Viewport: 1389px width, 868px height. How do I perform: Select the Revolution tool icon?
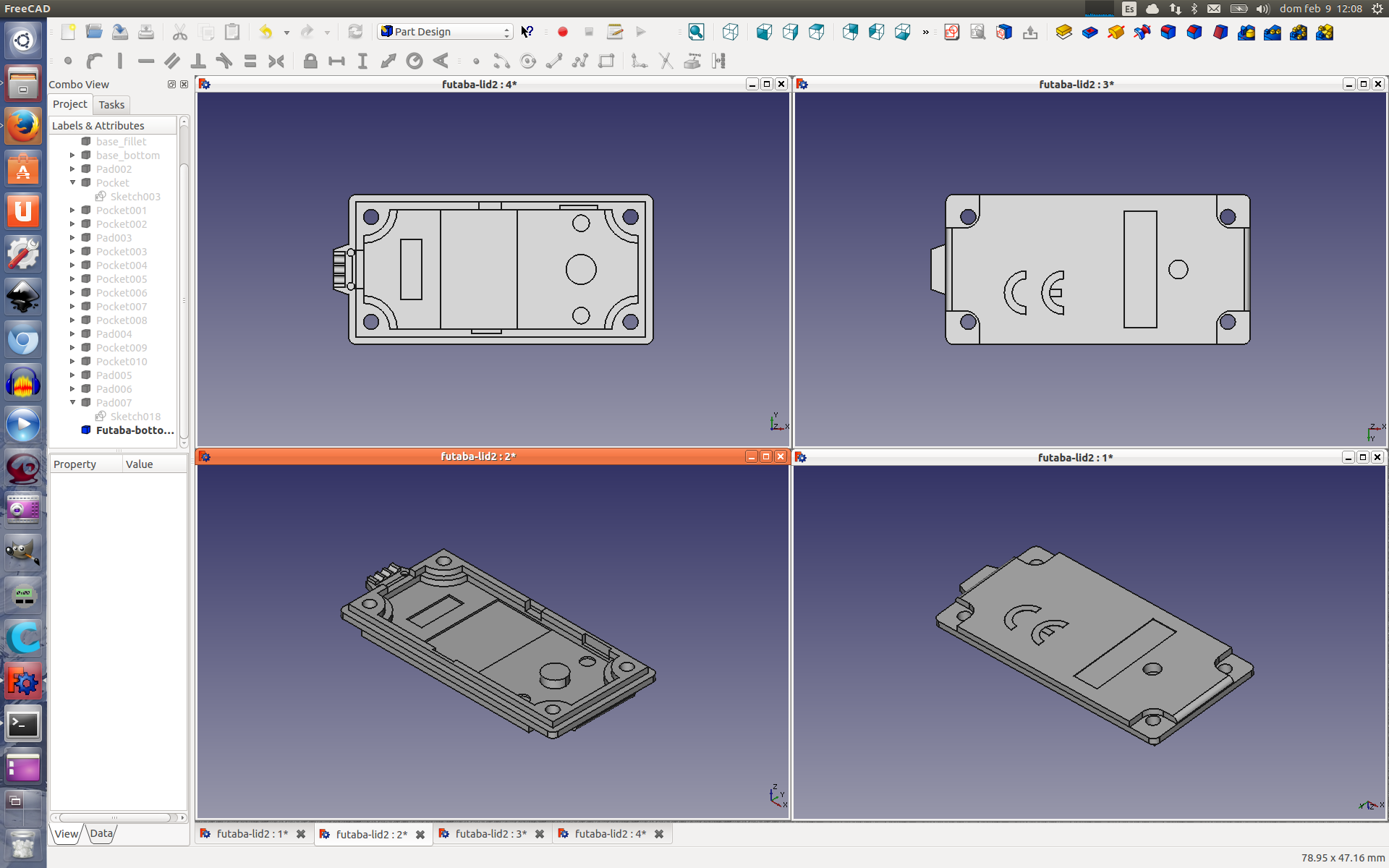pos(1116,32)
